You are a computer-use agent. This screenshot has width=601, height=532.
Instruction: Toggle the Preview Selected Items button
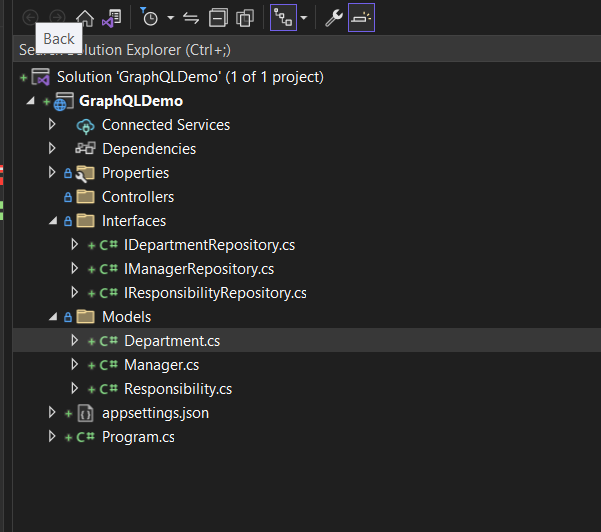tap(361, 17)
